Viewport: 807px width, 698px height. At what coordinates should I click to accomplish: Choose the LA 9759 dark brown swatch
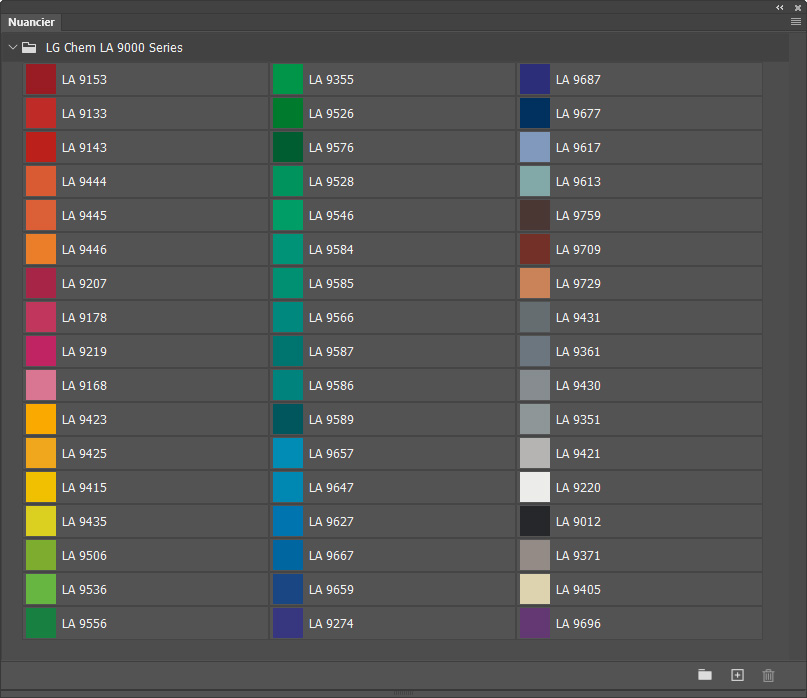(x=535, y=215)
